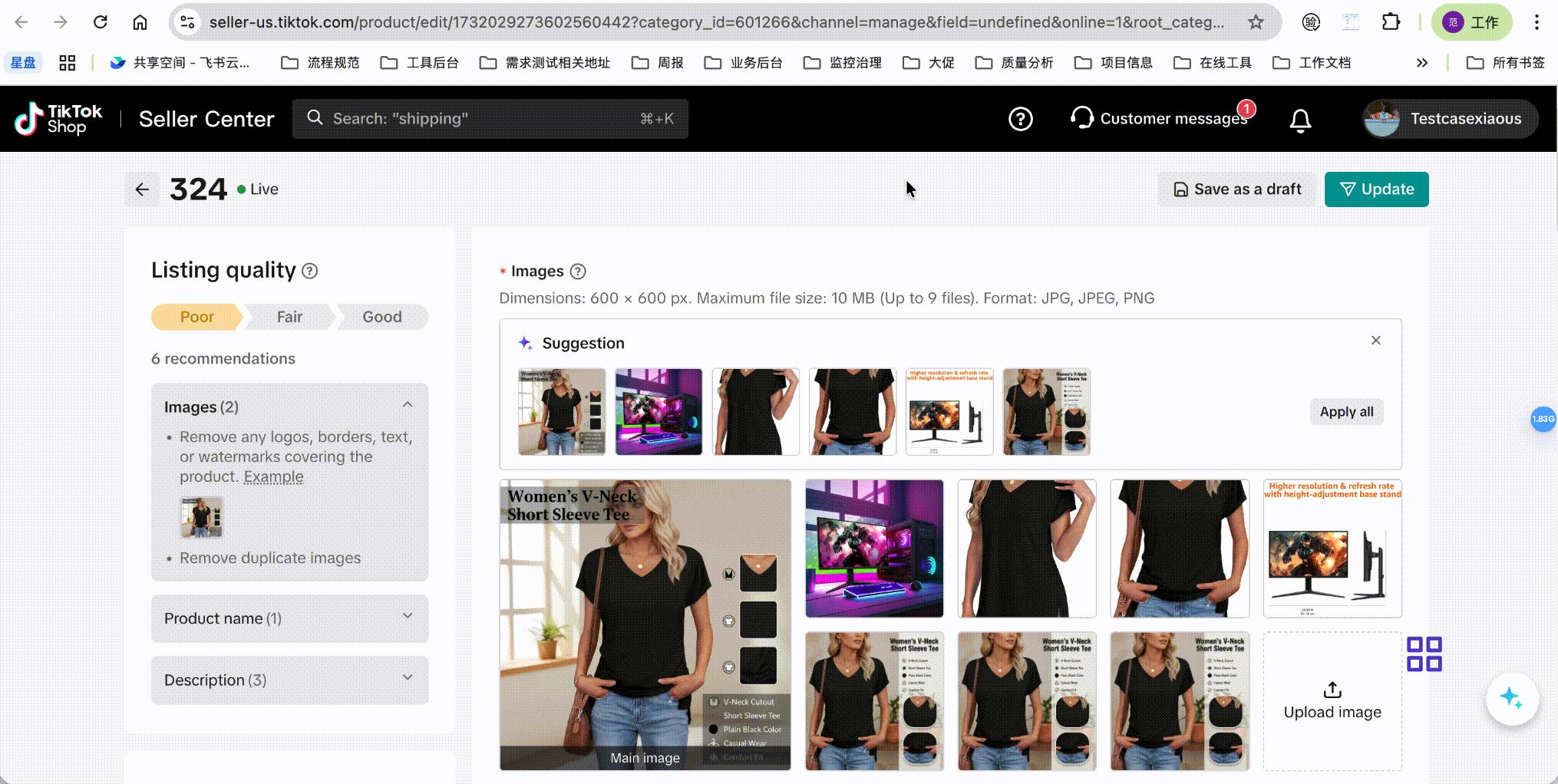Click the purple grid icon near Upload image
Image resolution: width=1558 pixels, height=784 pixels.
[x=1426, y=654]
